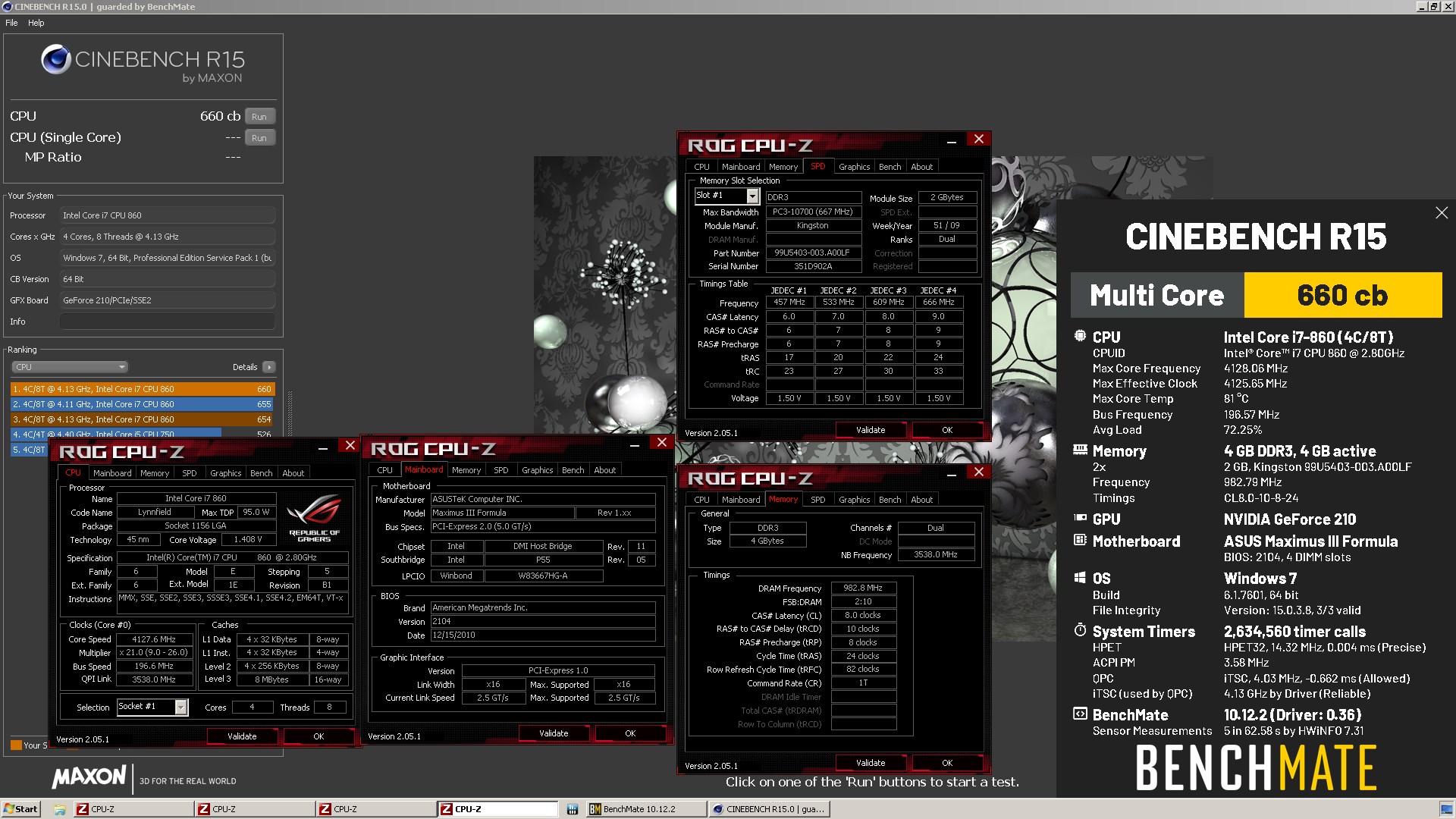Select SPD tab in the Memory CPU-Z window
The image size is (1456, 819).
pyautogui.click(x=817, y=500)
